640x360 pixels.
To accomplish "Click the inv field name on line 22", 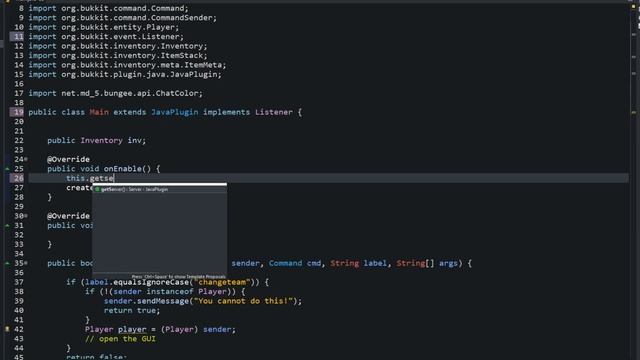I will (x=134, y=140).
